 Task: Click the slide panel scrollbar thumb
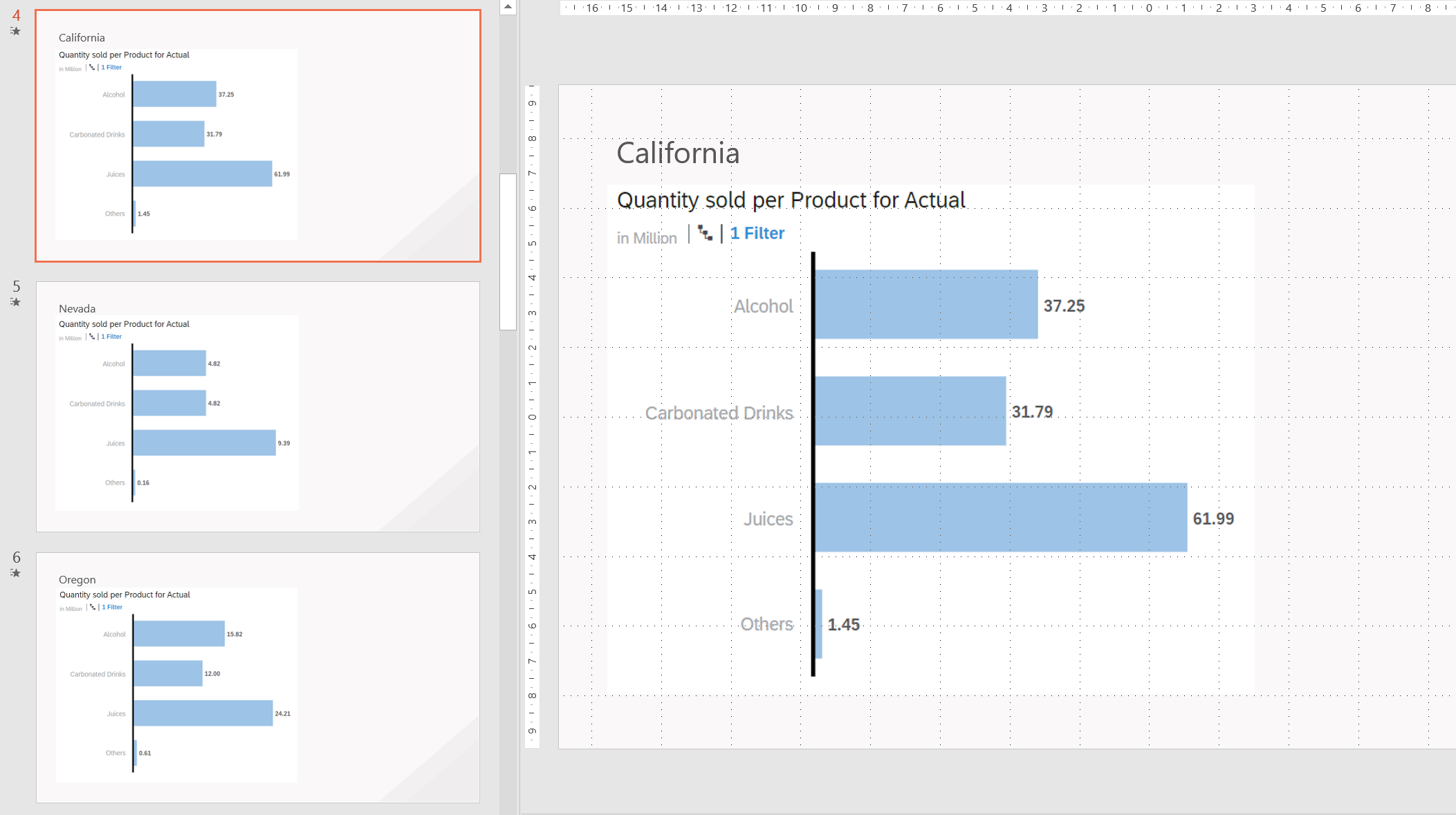pyautogui.click(x=508, y=252)
